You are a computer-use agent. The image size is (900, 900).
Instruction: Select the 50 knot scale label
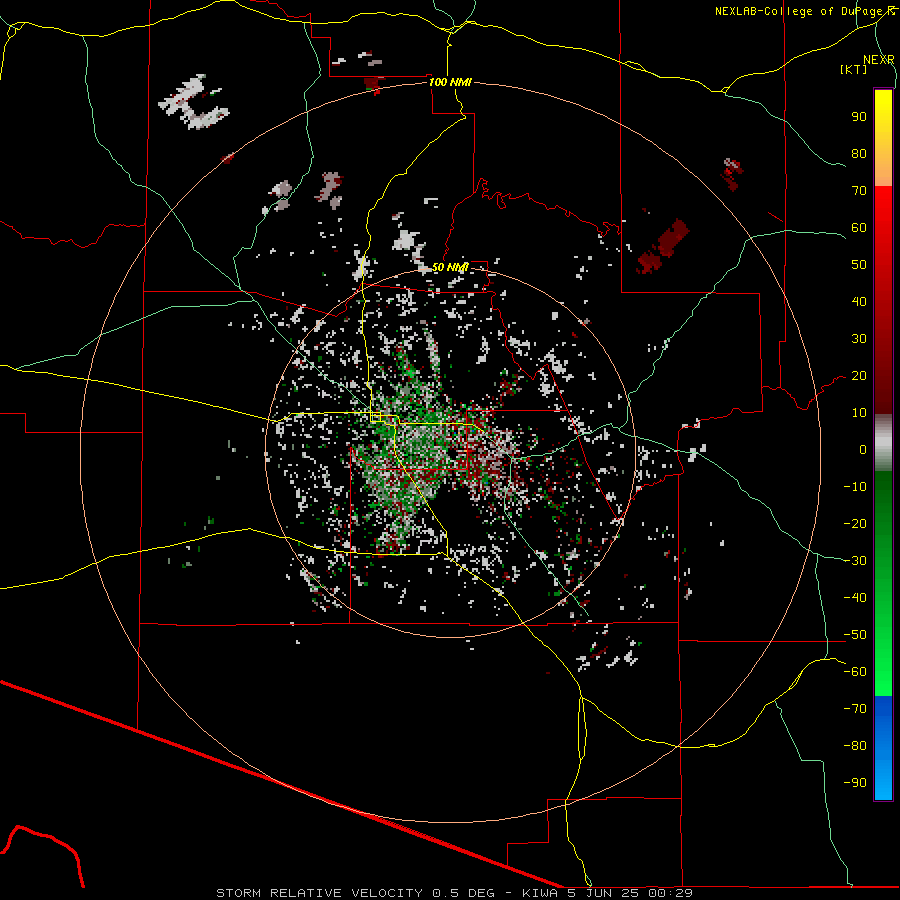coord(859,265)
